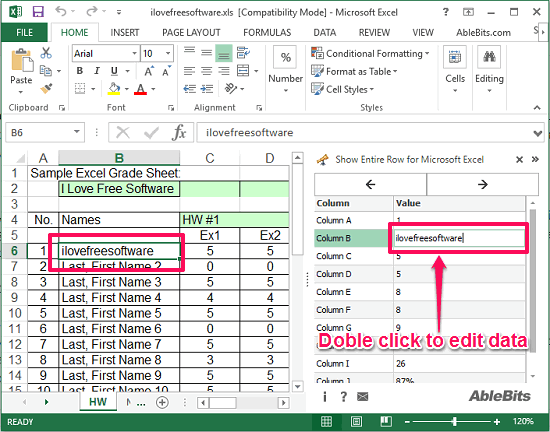Open Format as Table menu
Viewport: 550px width, 432px height.
tap(354, 71)
